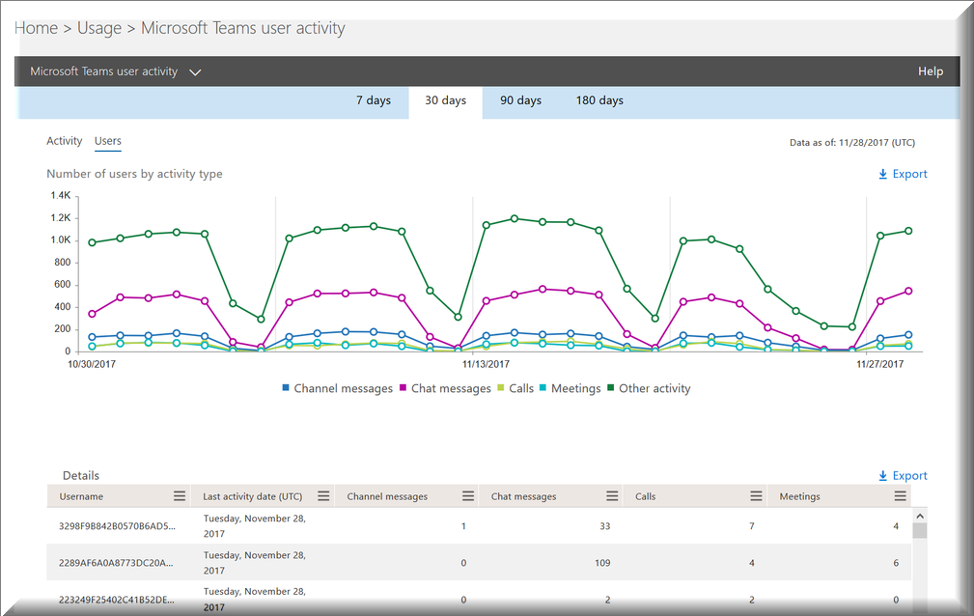This screenshot has width=974, height=616.
Task: Select the 90 days view
Action: [x=522, y=100]
